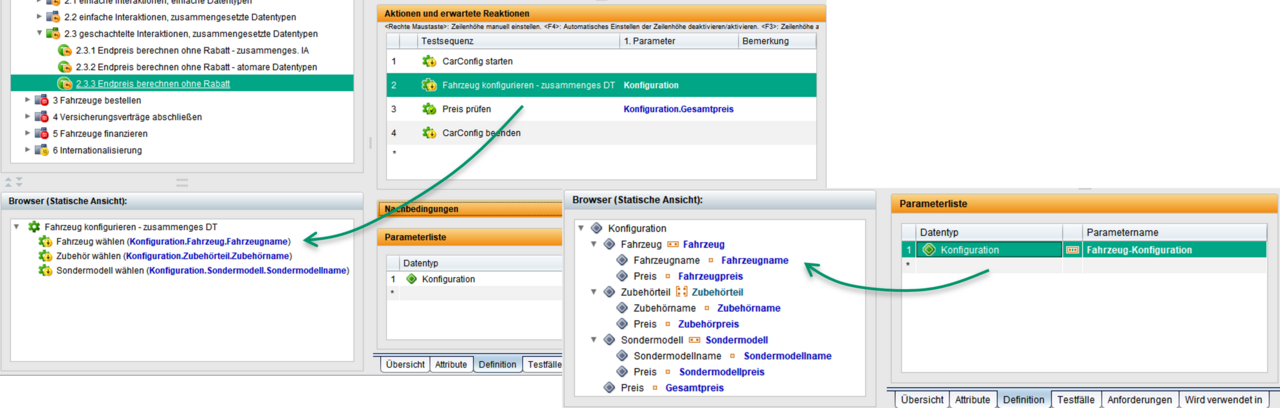Screen dimensions: 1280x408
Task: Click the Testsequenz column header
Action: pos(518,41)
